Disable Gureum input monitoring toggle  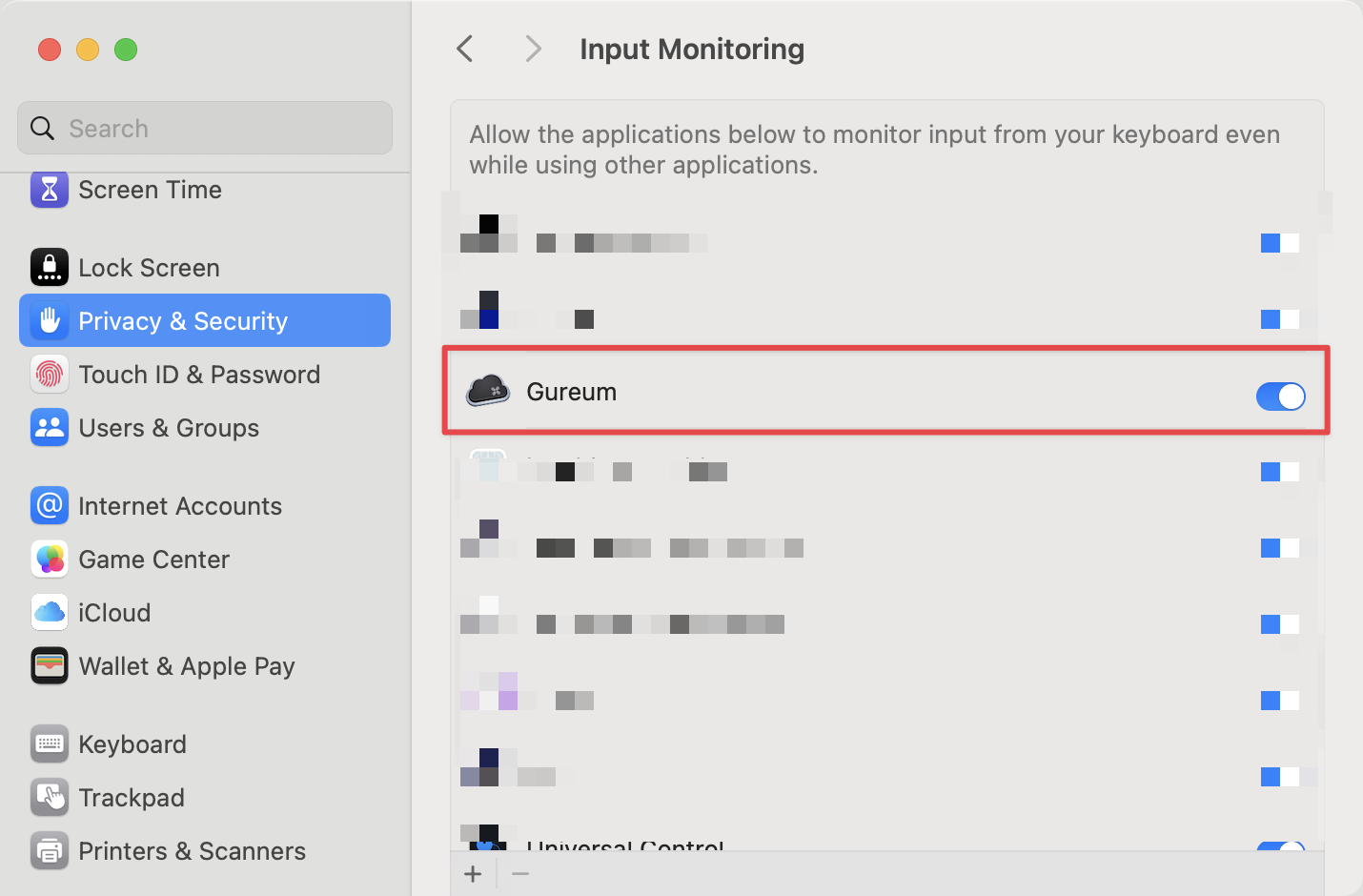pos(1280,397)
